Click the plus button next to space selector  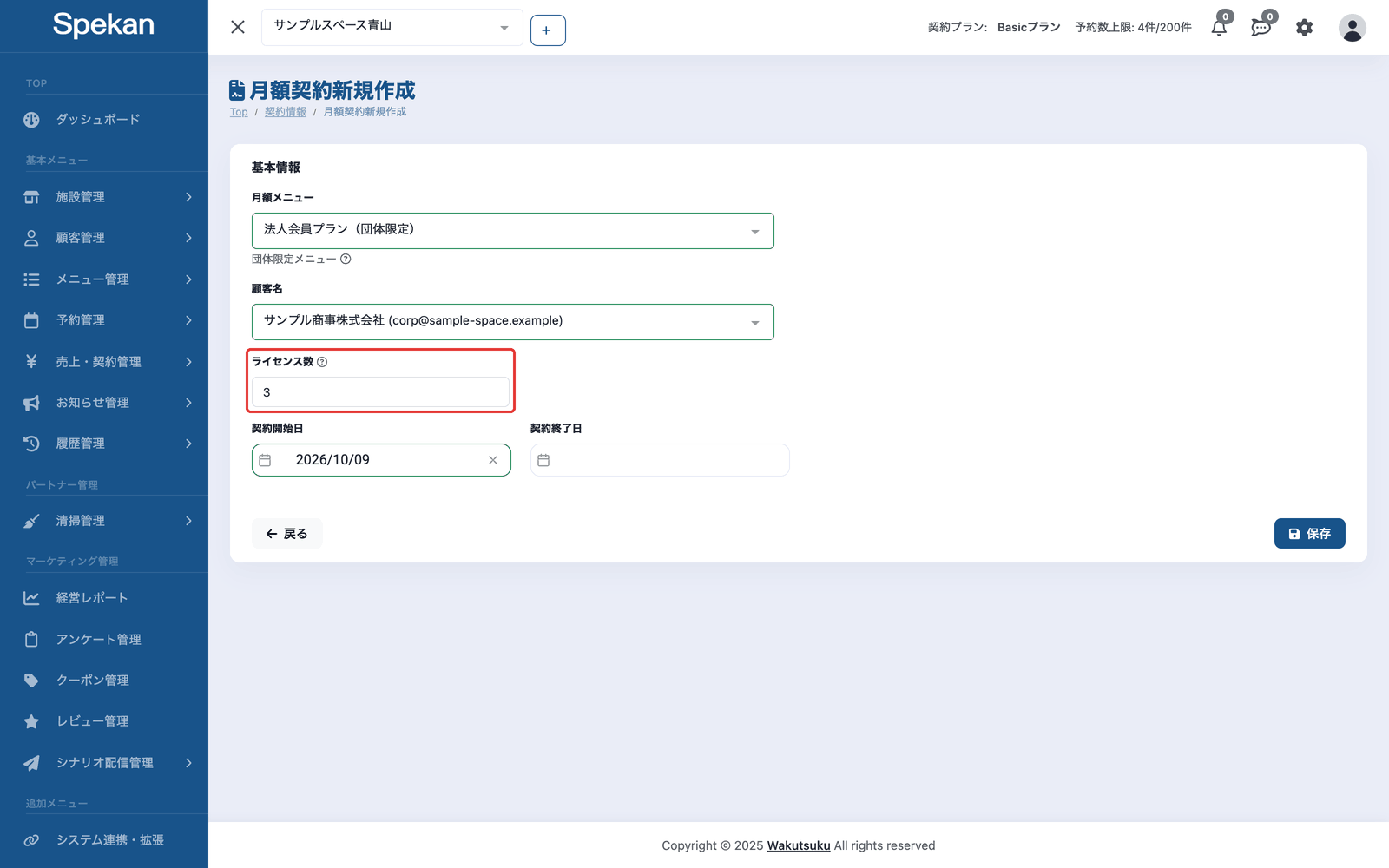548,30
